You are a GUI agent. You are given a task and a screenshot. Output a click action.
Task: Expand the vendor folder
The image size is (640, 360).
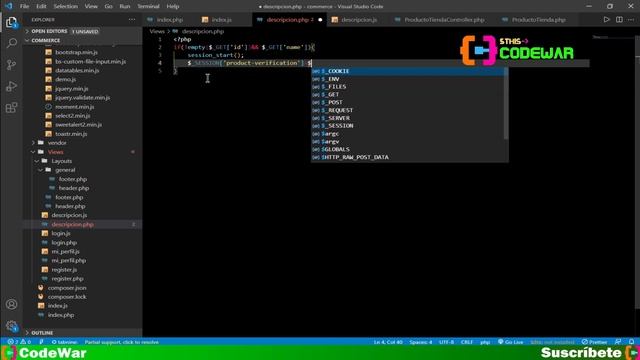click(57, 143)
